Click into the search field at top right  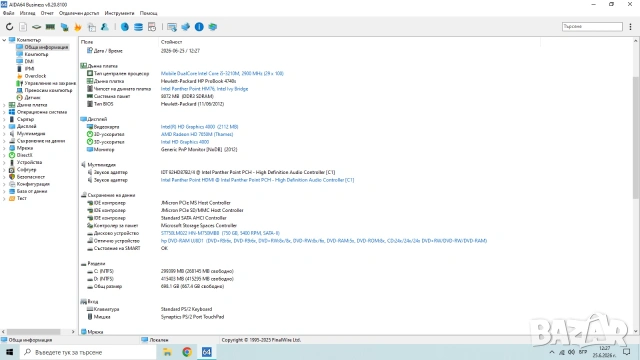(x=592, y=27)
